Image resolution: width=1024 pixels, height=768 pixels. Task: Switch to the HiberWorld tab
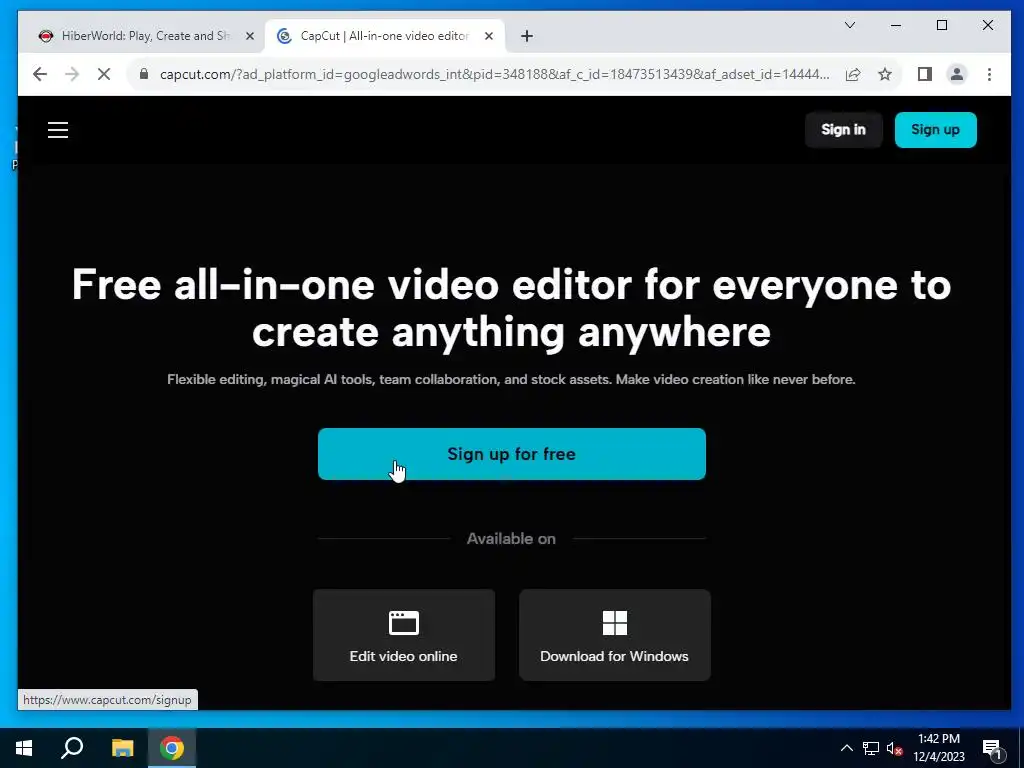point(146,36)
